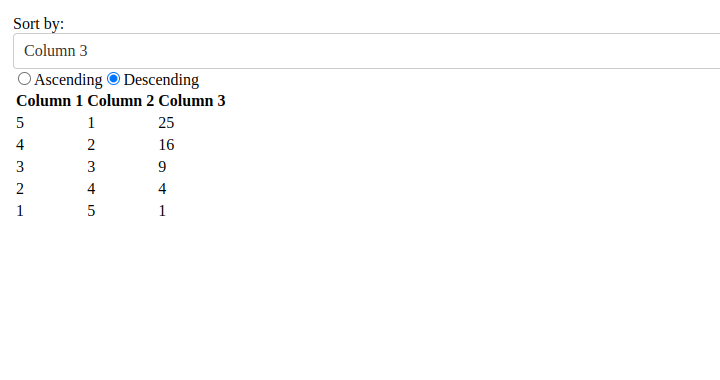This screenshot has width=720, height=380.
Task: Click the 5 in Column 1's first row
Action: tap(20, 123)
